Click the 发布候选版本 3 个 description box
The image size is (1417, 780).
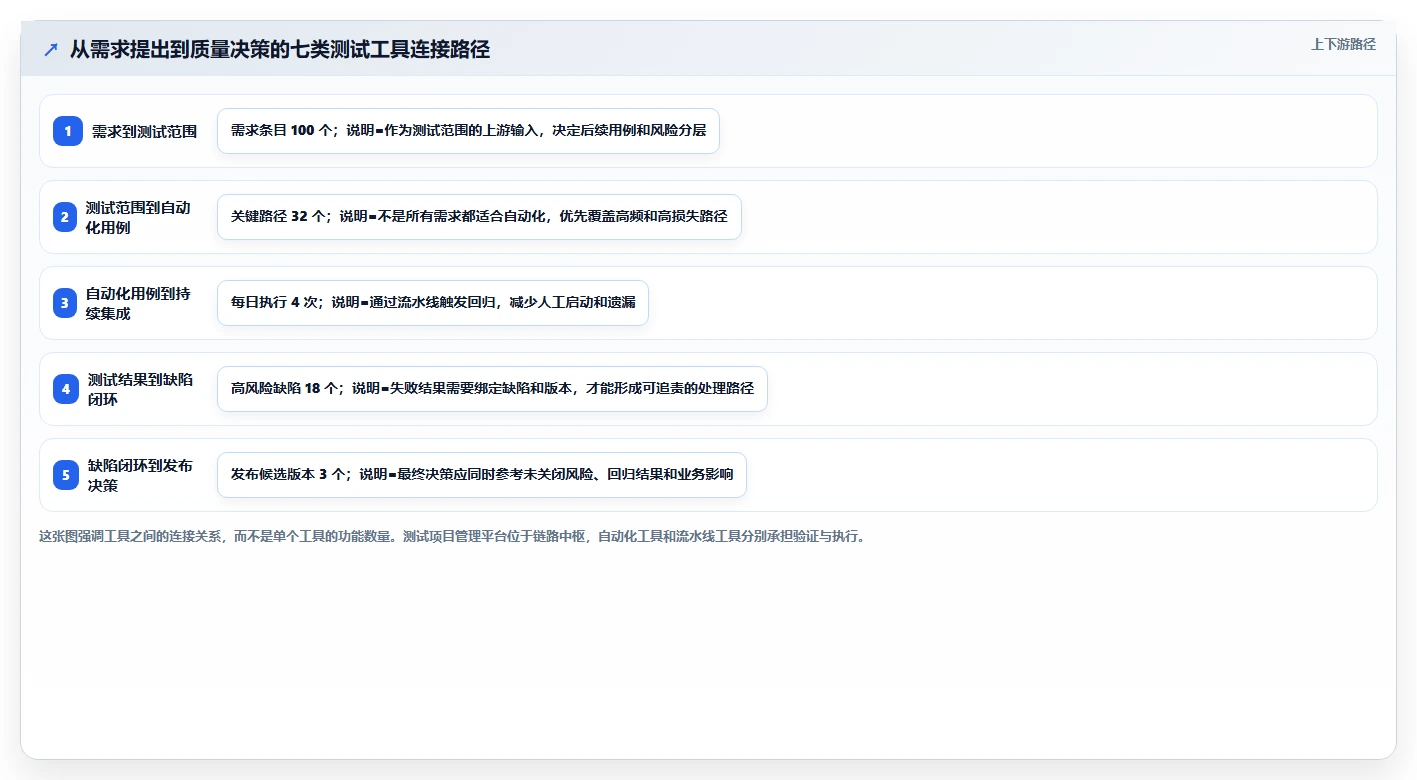482,475
